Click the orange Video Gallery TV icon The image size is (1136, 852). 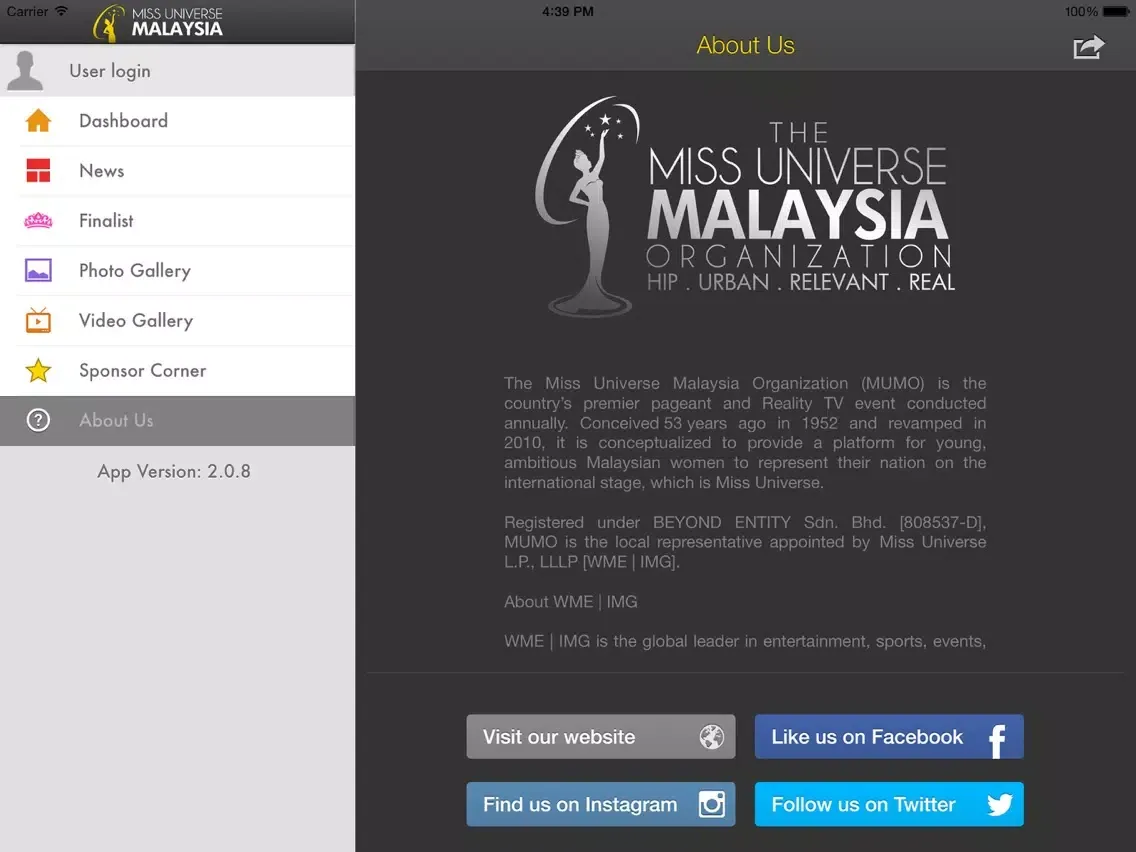(38, 320)
